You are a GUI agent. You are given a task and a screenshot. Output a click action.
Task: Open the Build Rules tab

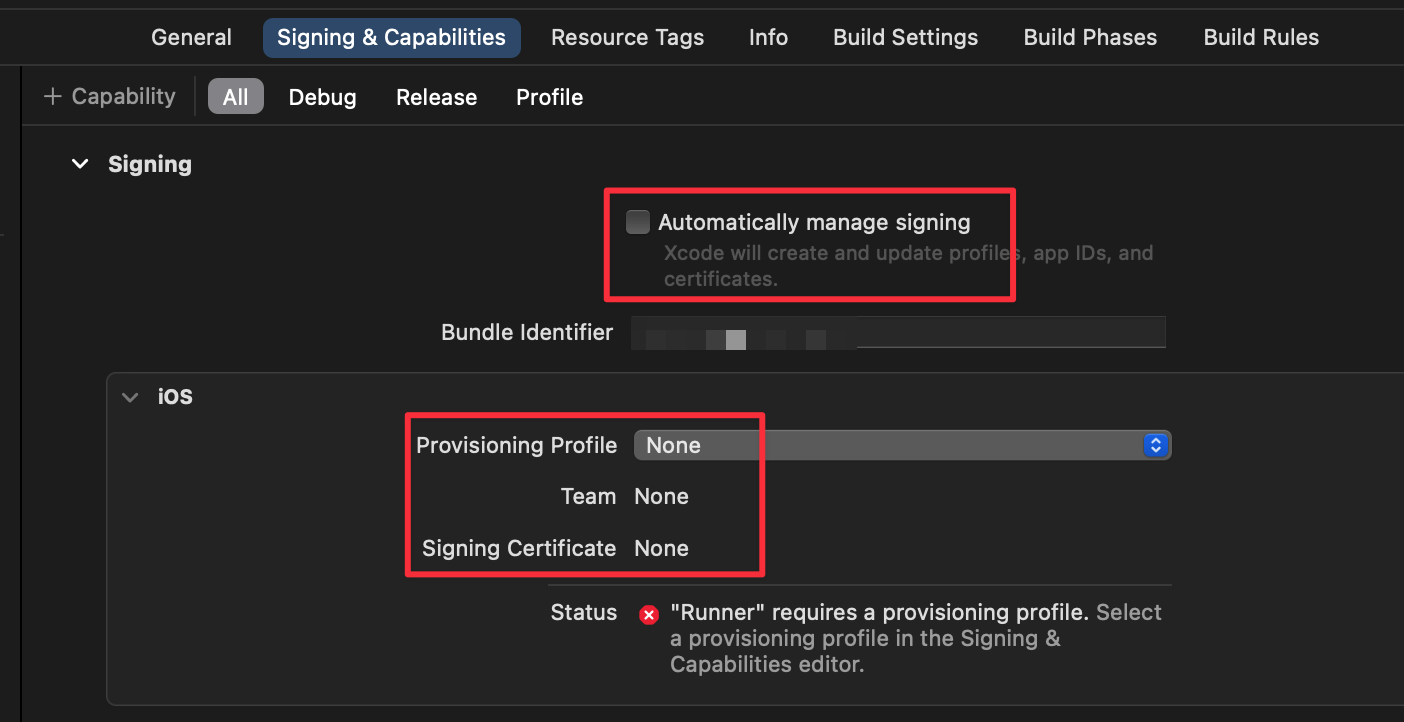(x=1261, y=38)
